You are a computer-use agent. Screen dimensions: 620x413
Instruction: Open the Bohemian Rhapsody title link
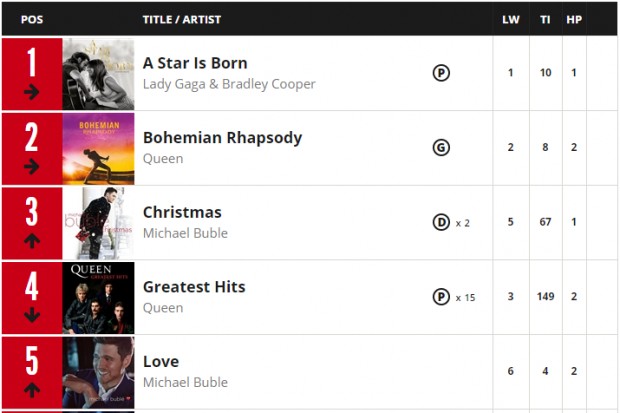coord(223,138)
